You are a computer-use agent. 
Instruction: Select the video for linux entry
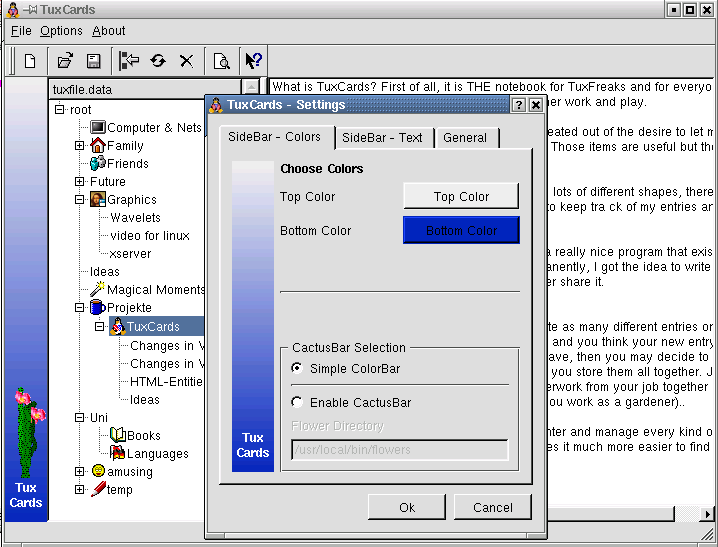[150, 235]
